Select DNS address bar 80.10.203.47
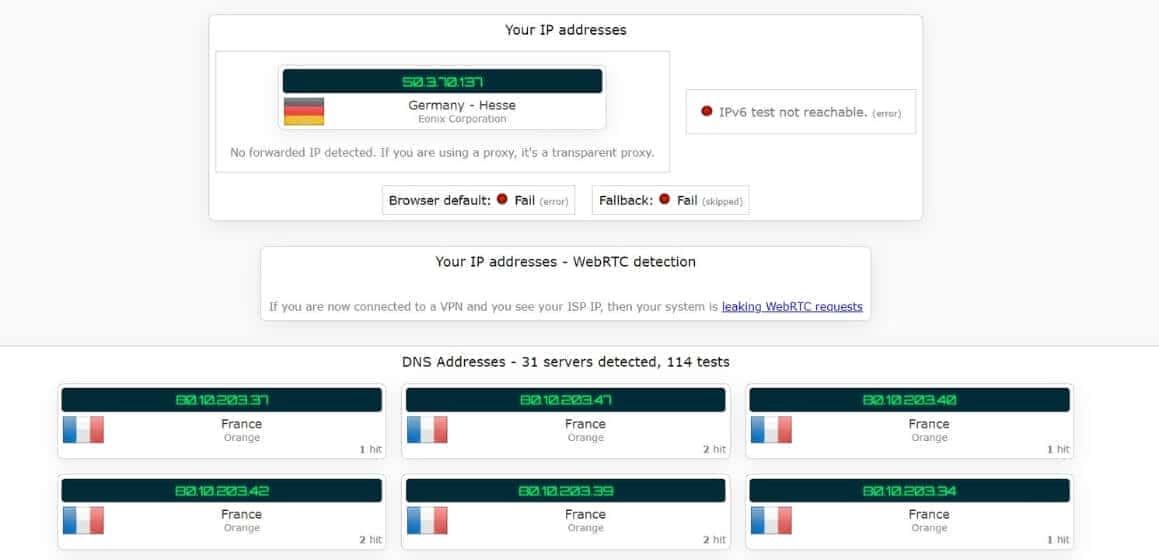The height and width of the screenshot is (560, 1159). [565, 400]
